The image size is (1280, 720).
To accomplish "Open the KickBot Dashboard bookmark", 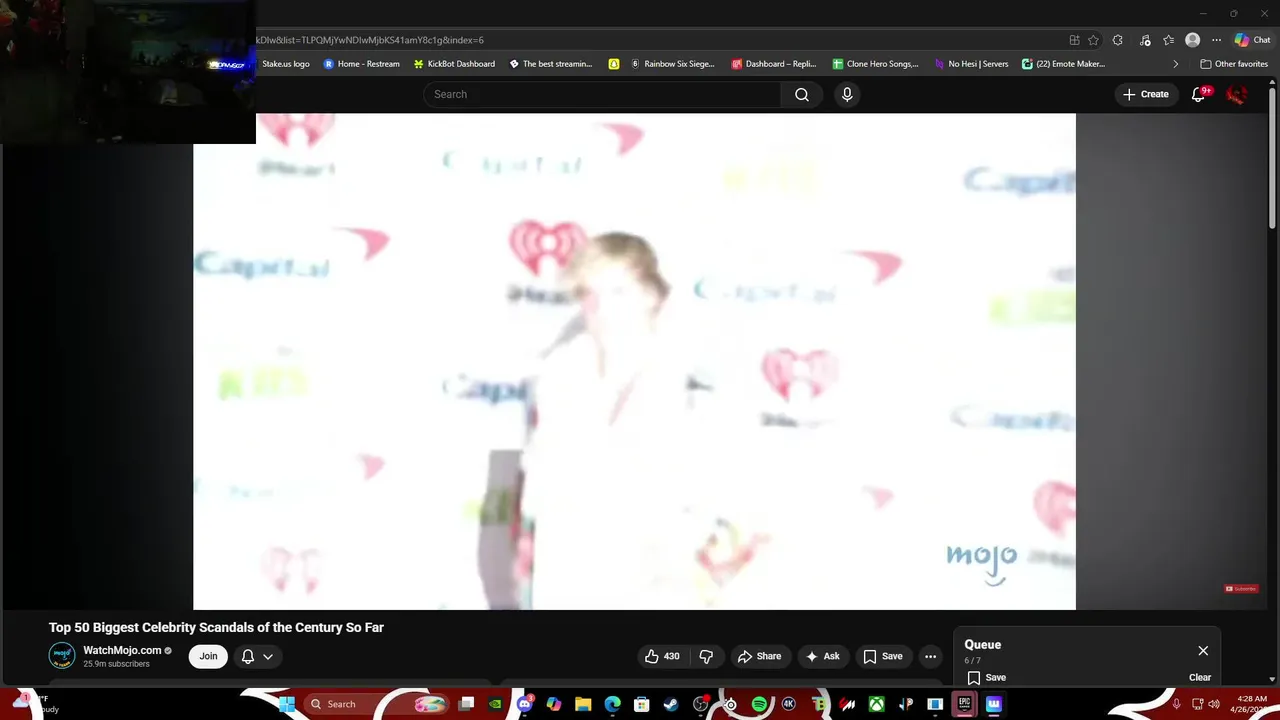I will pyautogui.click(x=454, y=64).
